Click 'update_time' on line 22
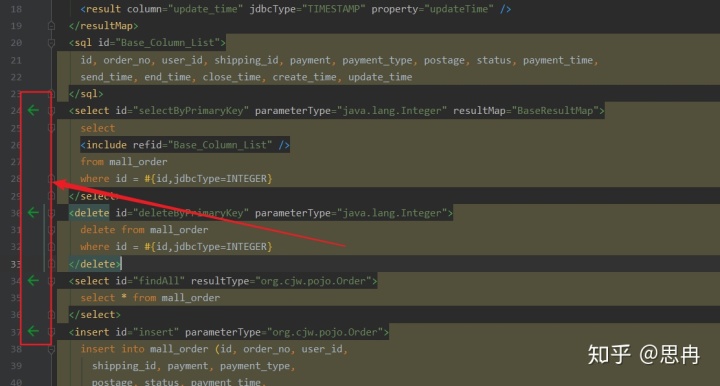This screenshot has width=720, height=386. click(x=380, y=77)
